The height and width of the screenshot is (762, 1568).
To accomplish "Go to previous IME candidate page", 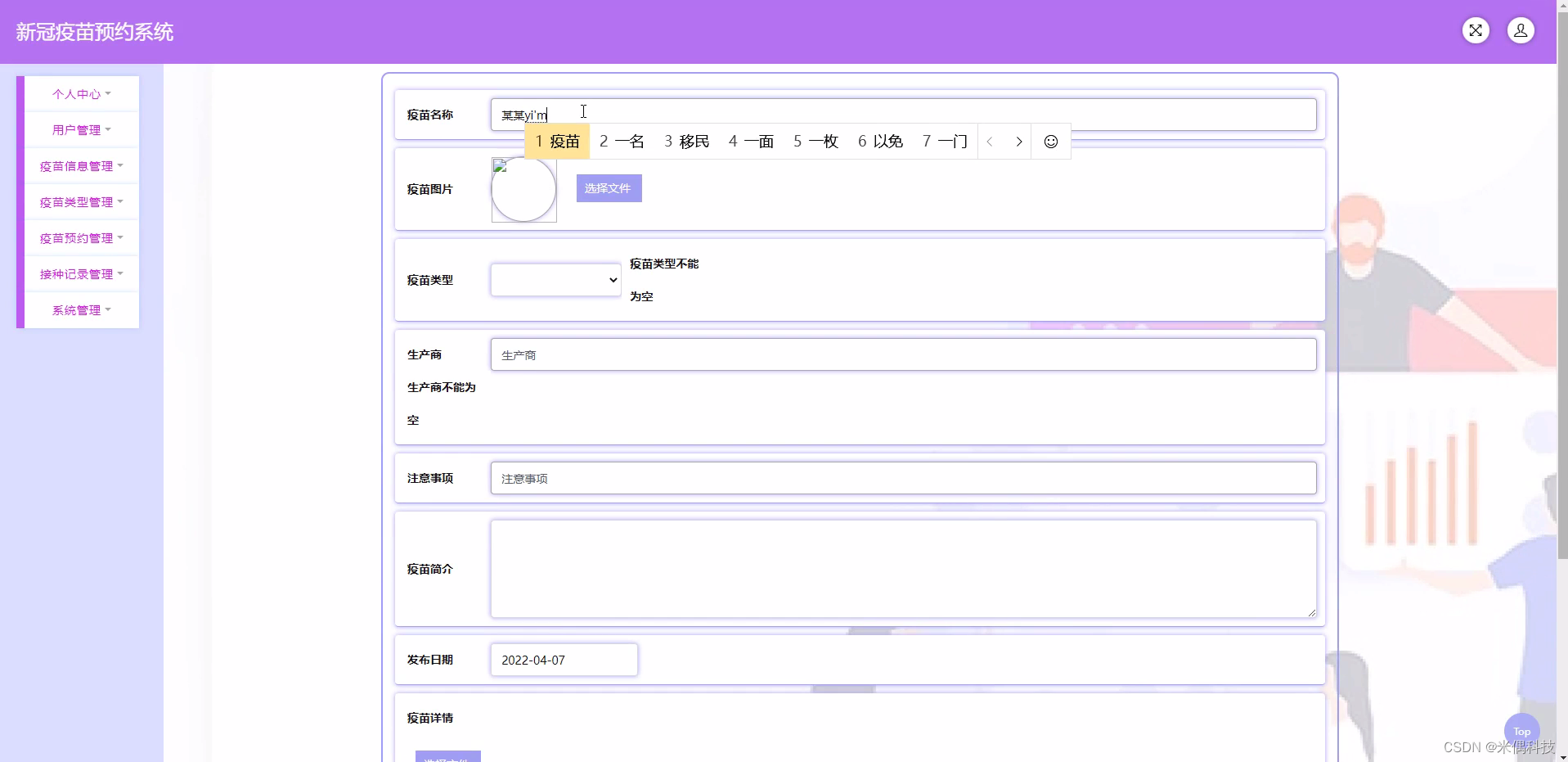I will click(x=990, y=142).
